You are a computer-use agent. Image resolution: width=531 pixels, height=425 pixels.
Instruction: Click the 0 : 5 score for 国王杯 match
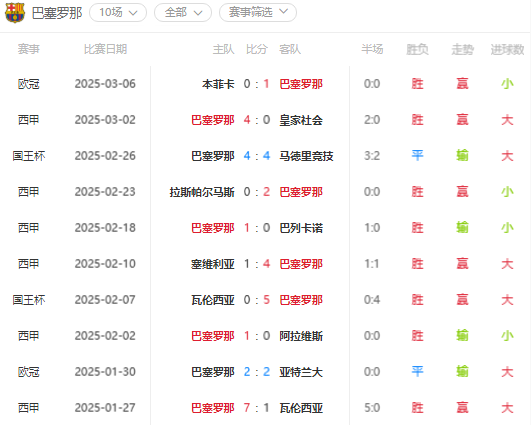point(257,300)
